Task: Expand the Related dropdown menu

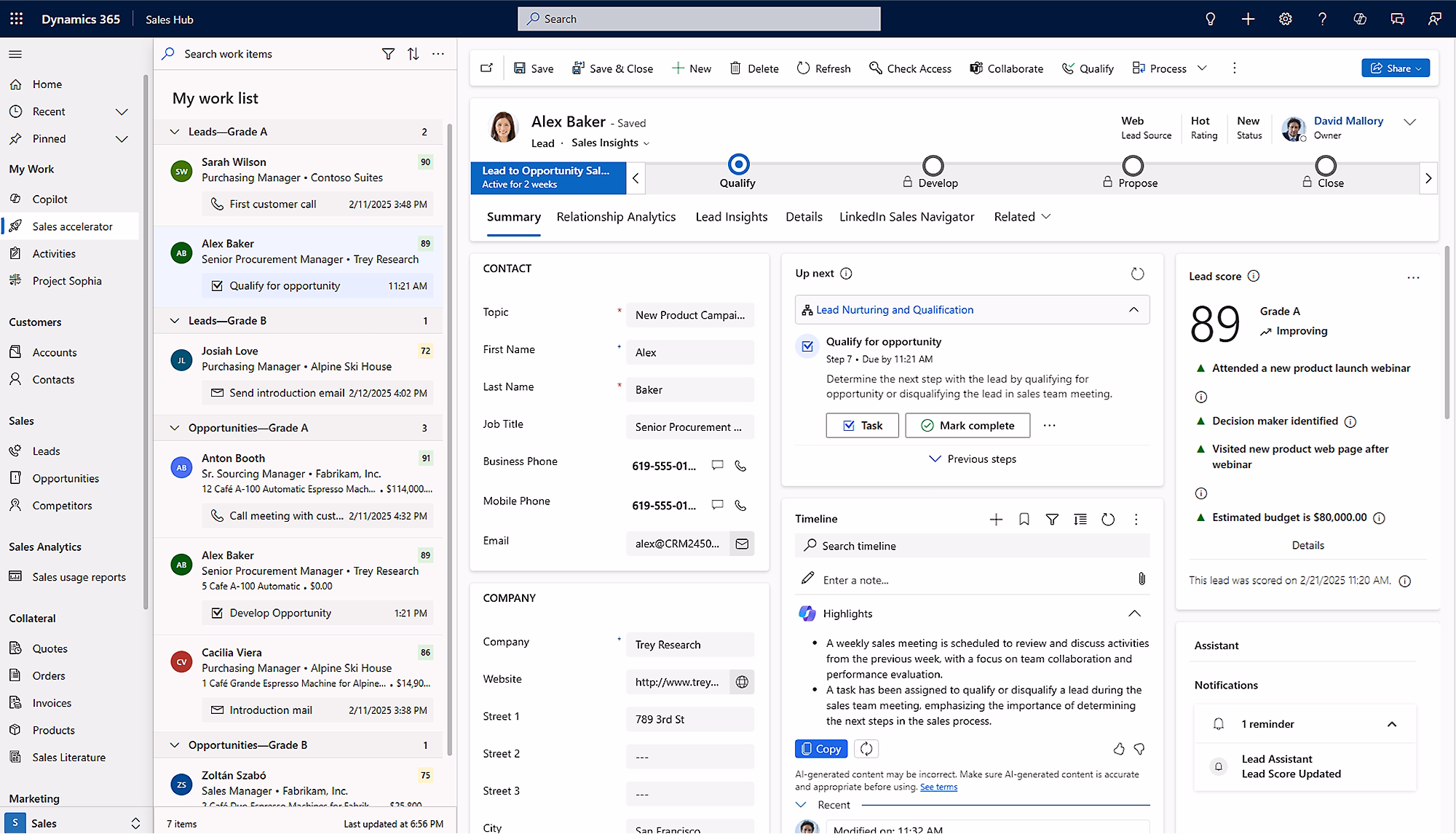Action: click(x=1021, y=216)
